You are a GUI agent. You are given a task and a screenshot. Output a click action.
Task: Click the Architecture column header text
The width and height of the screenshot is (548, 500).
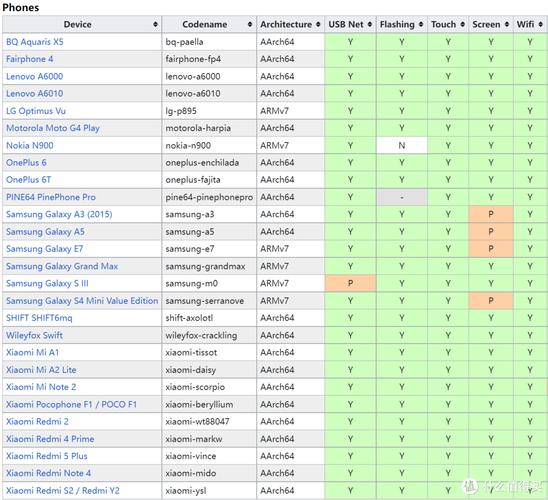point(286,24)
